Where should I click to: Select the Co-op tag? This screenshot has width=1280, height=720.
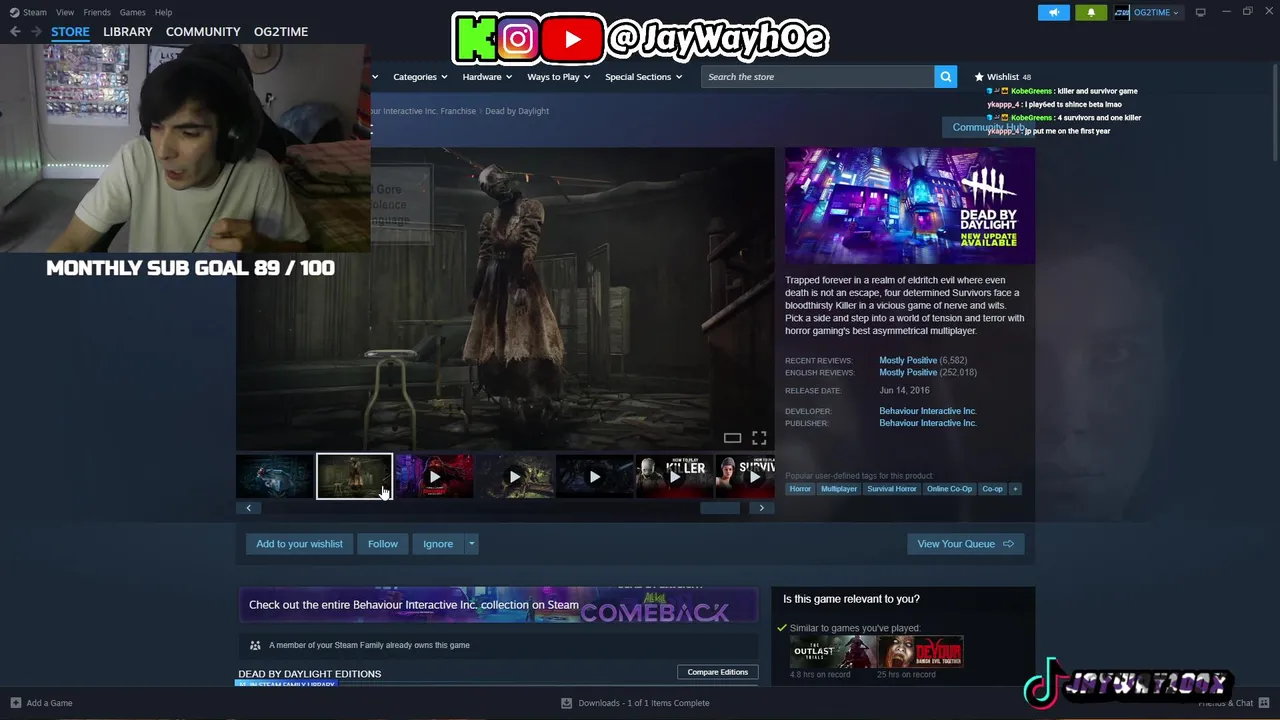[992, 489]
